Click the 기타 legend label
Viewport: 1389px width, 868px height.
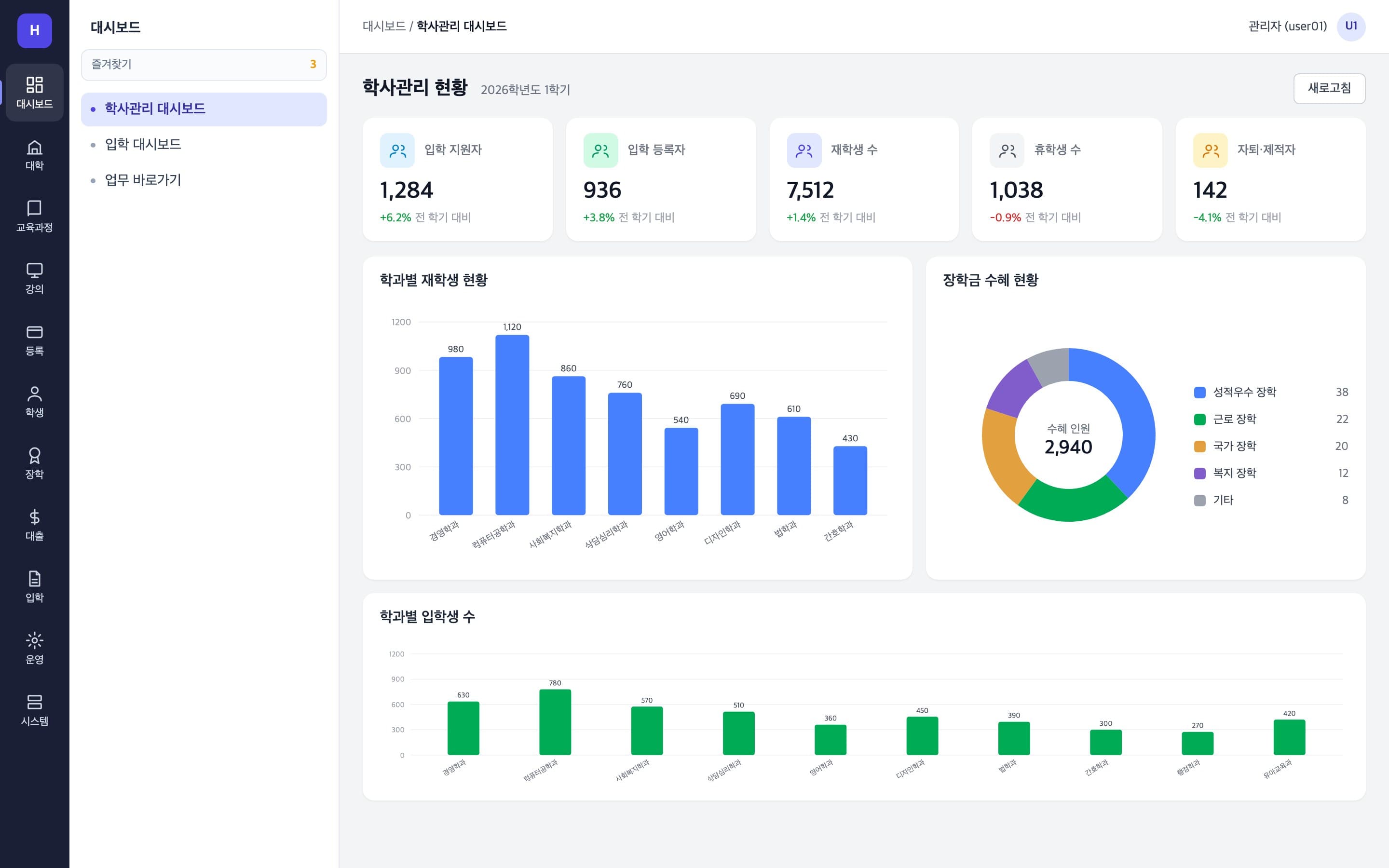1223,500
